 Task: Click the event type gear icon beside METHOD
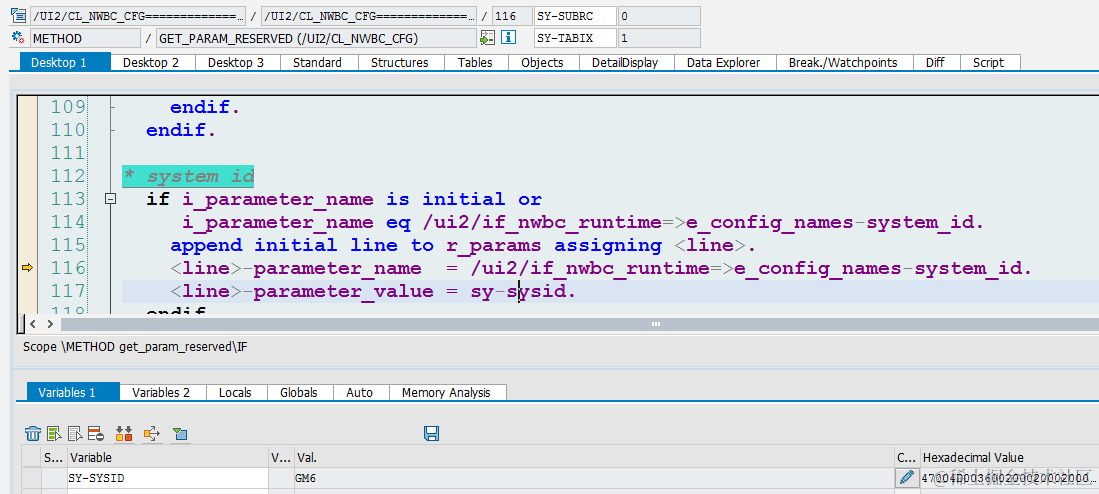(18, 38)
